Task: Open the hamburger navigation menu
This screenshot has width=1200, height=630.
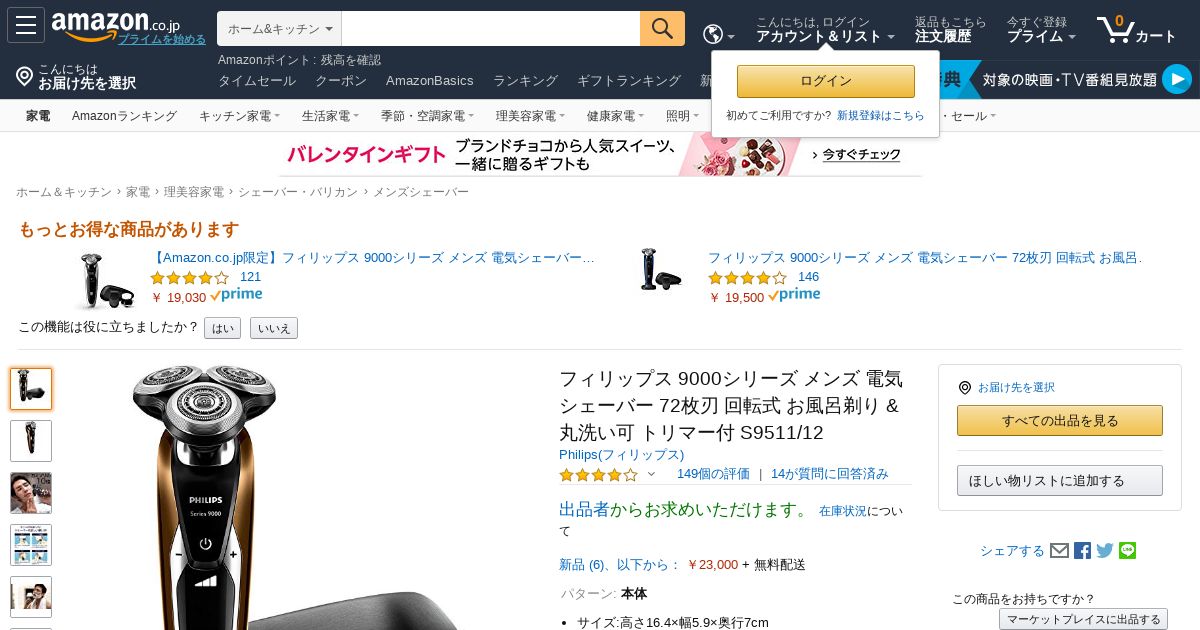Action: 26,25
